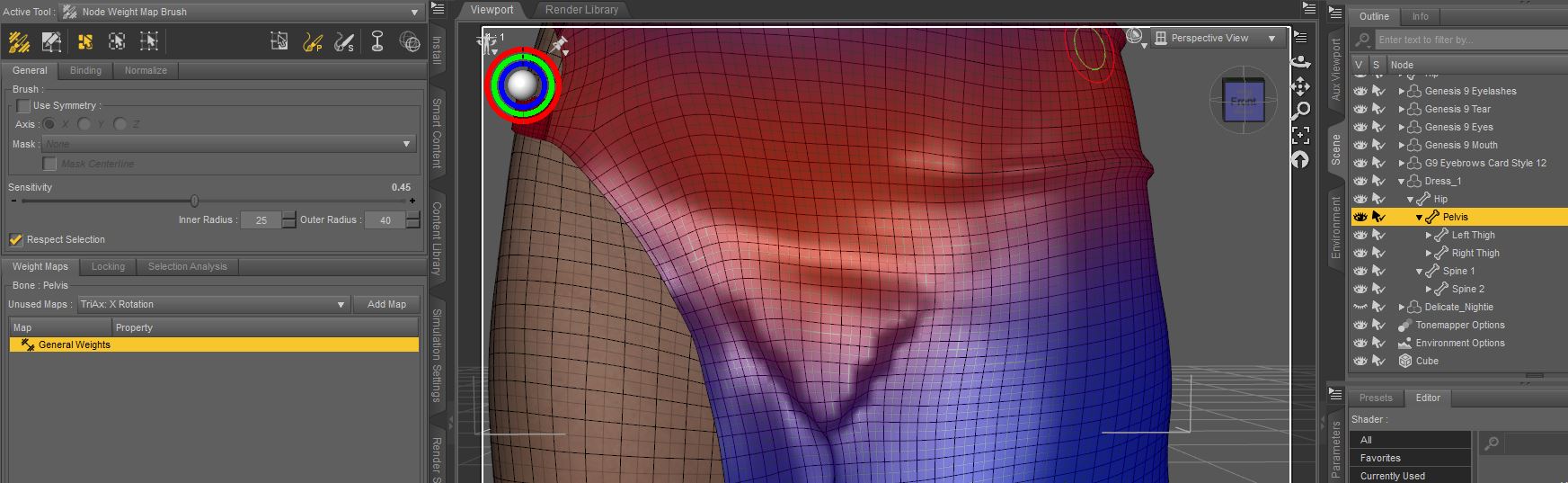
Task: Click the frame selection viewport icon
Action: [1300, 135]
